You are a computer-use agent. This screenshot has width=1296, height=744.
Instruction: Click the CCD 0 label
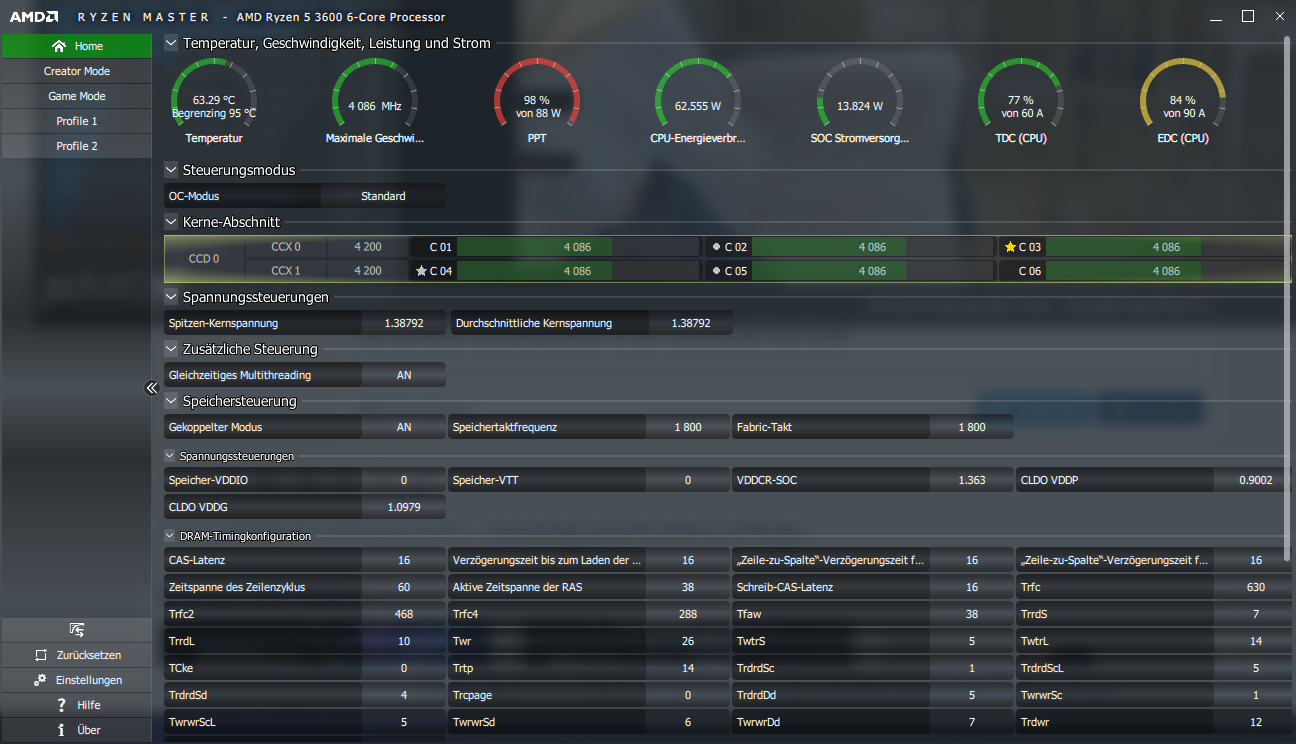(x=204, y=259)
